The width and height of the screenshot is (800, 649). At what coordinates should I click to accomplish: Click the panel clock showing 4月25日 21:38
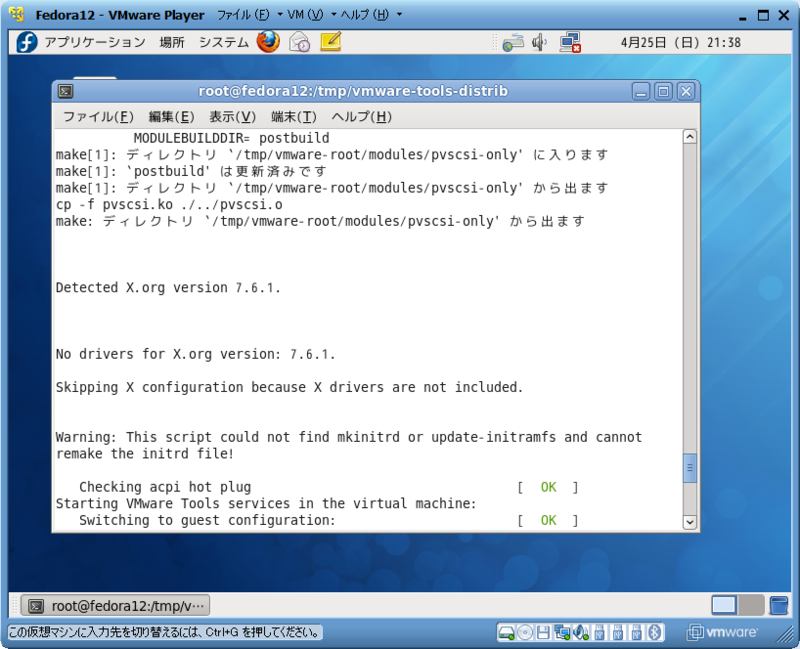[681, 42]
